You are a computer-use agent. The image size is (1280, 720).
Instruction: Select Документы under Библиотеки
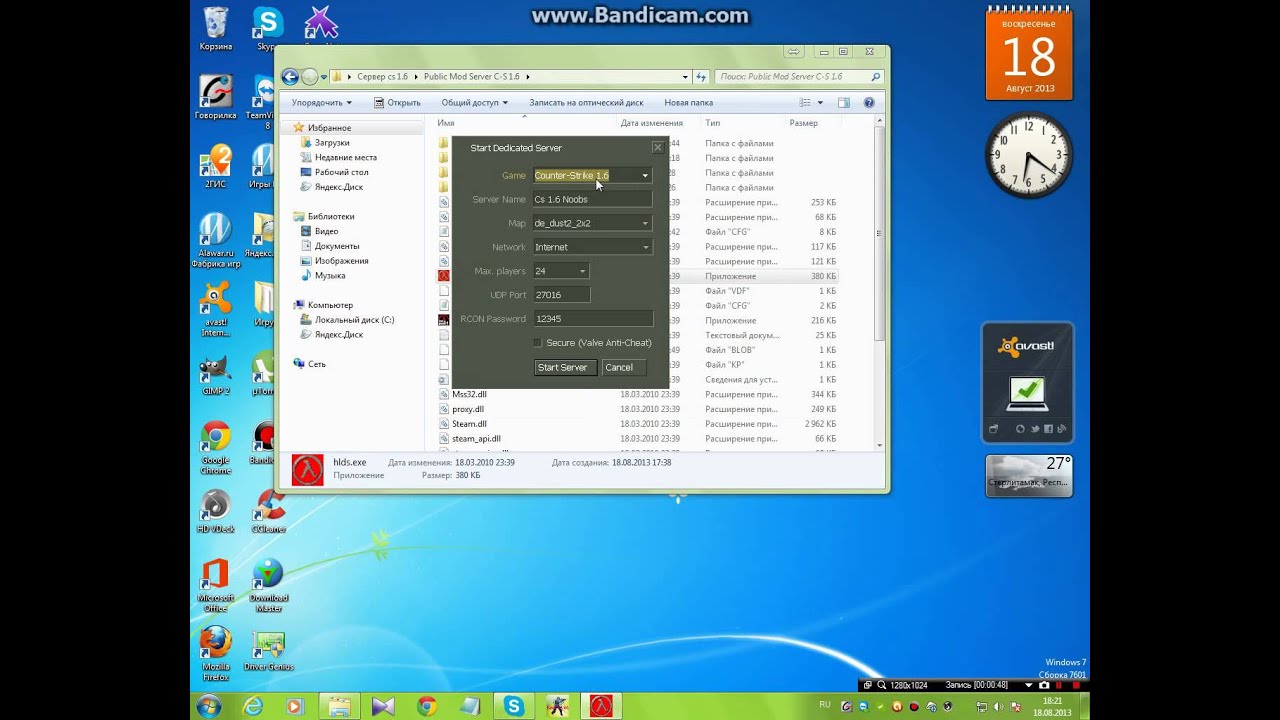pos(337,246)
